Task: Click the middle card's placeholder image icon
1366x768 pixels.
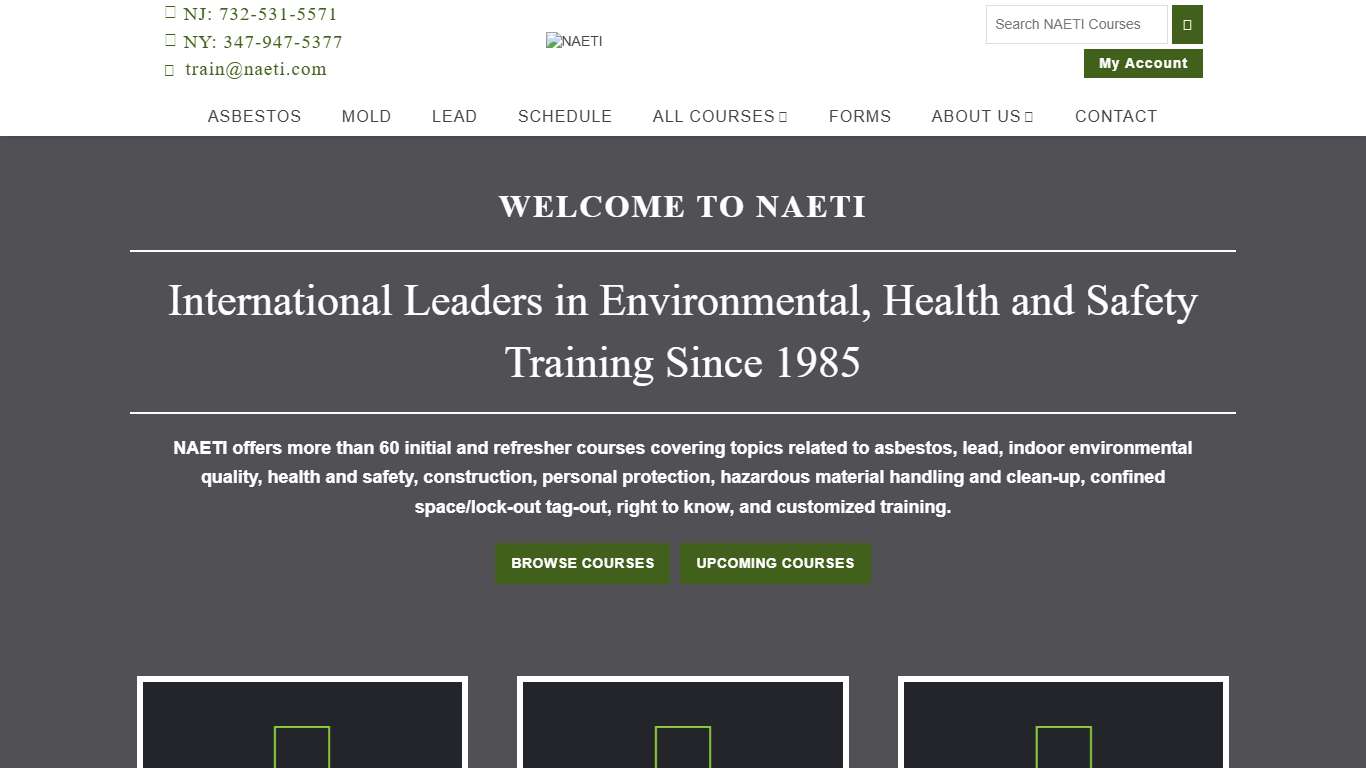Action: pyautogui.click(x=682, y=748)
